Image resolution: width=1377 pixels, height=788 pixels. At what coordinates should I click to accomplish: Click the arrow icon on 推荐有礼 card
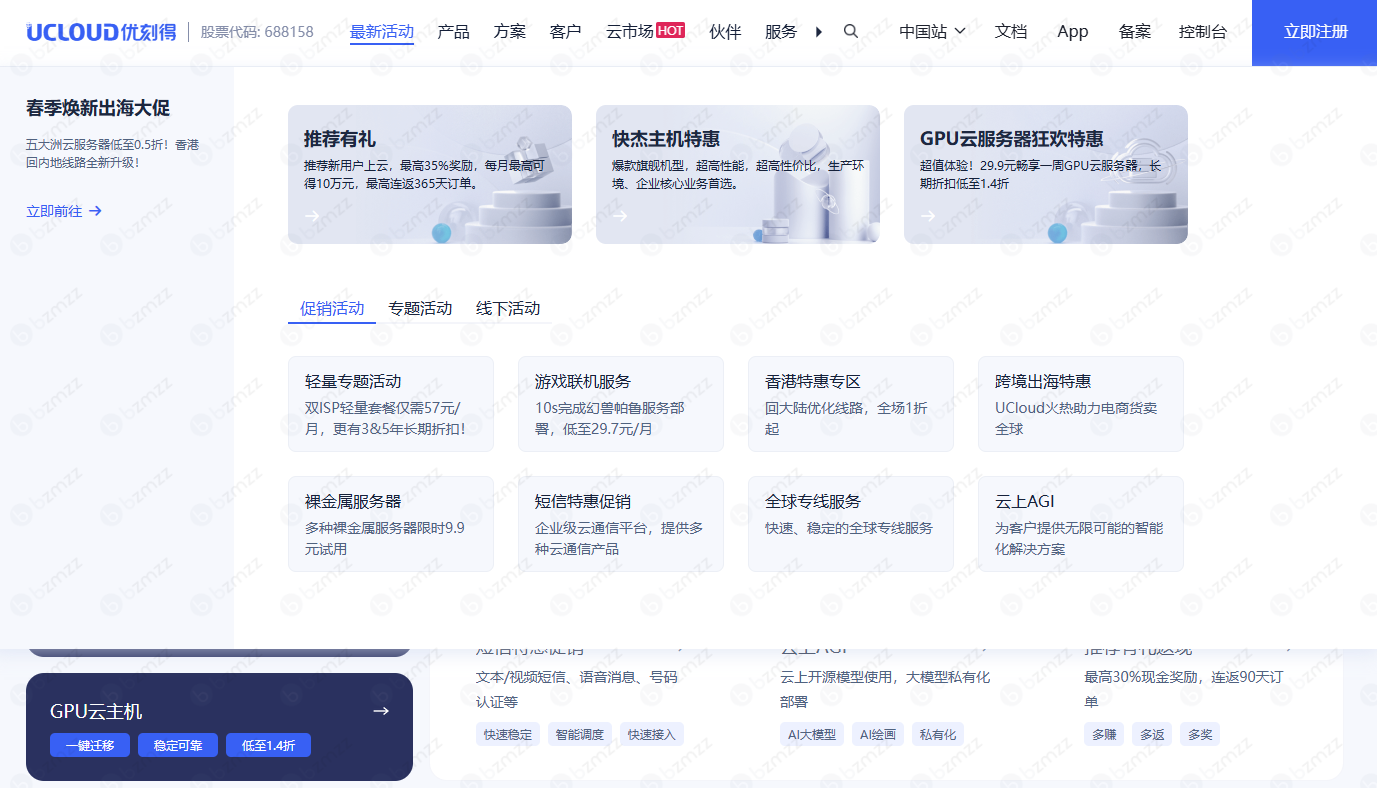pos(312,215)
